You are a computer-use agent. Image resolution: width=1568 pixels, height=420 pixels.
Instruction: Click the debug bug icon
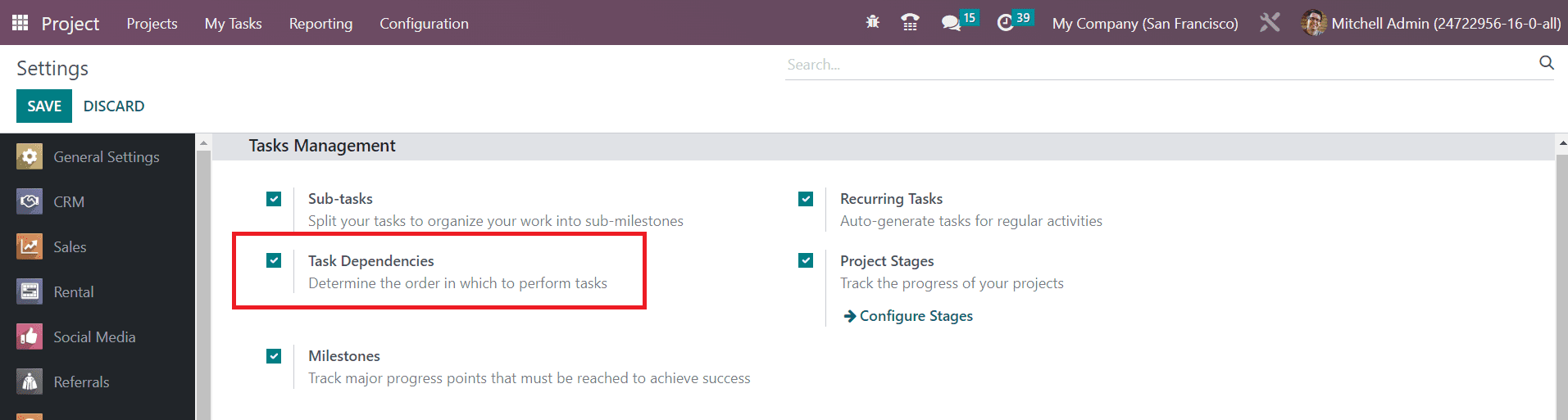[873, 22]
